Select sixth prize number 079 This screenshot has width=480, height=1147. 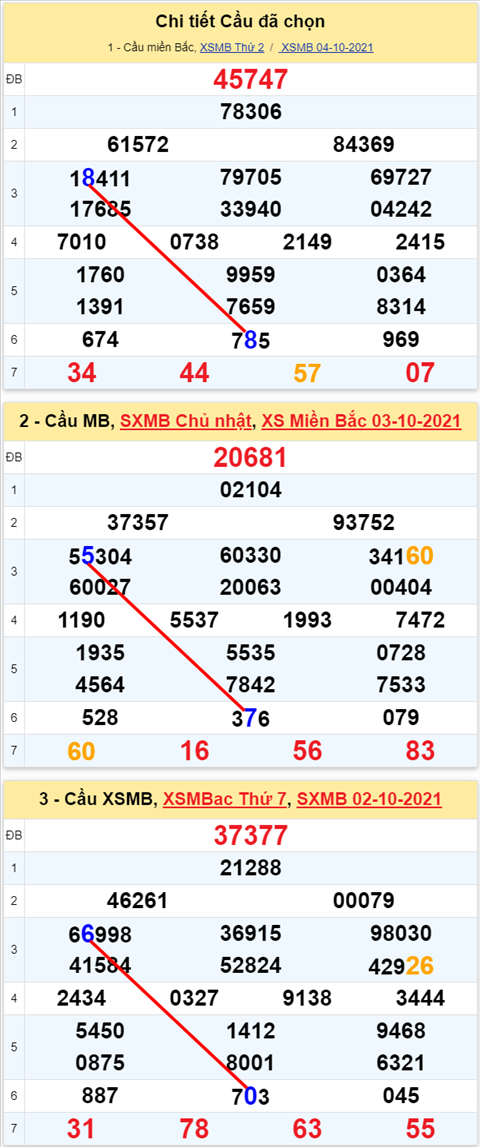tap(401, 718)
